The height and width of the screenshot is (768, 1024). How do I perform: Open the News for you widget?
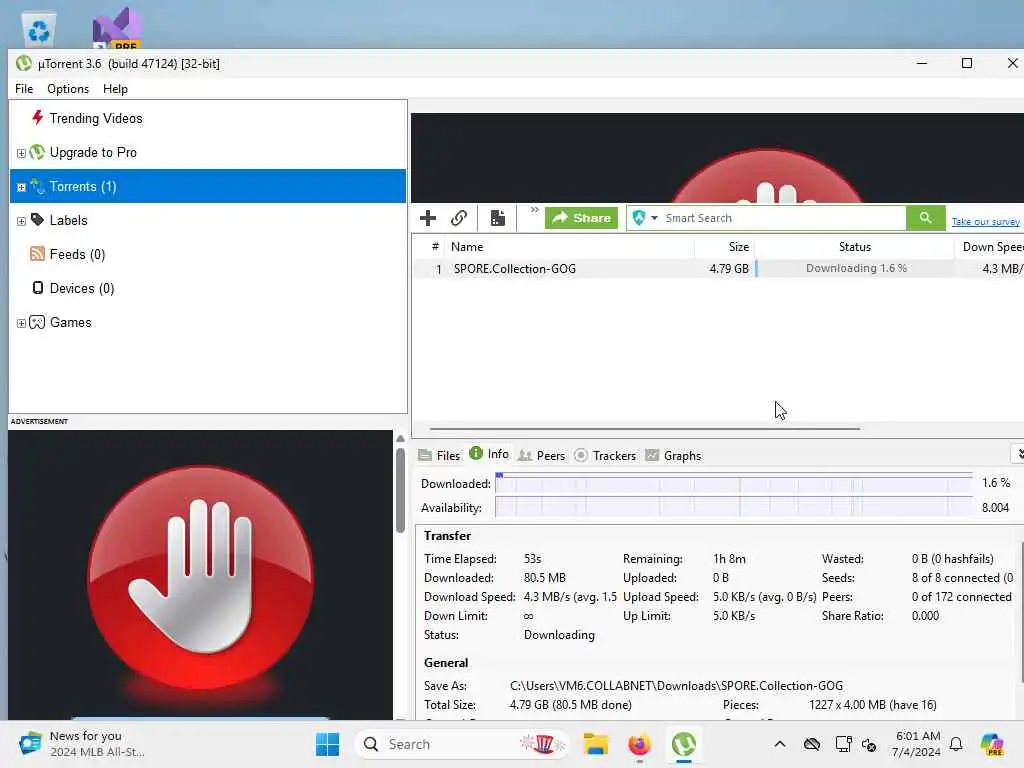tap(82, 744)
